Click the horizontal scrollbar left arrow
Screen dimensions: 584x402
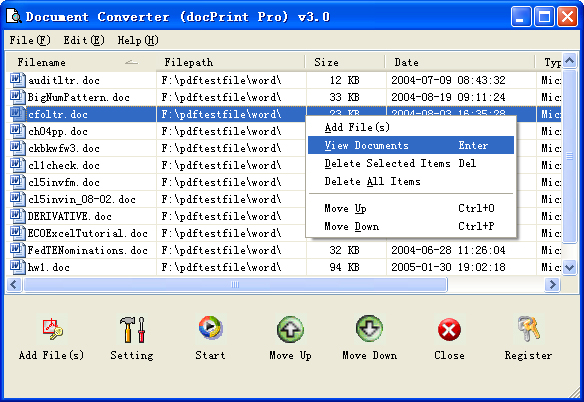pos(14,285)
